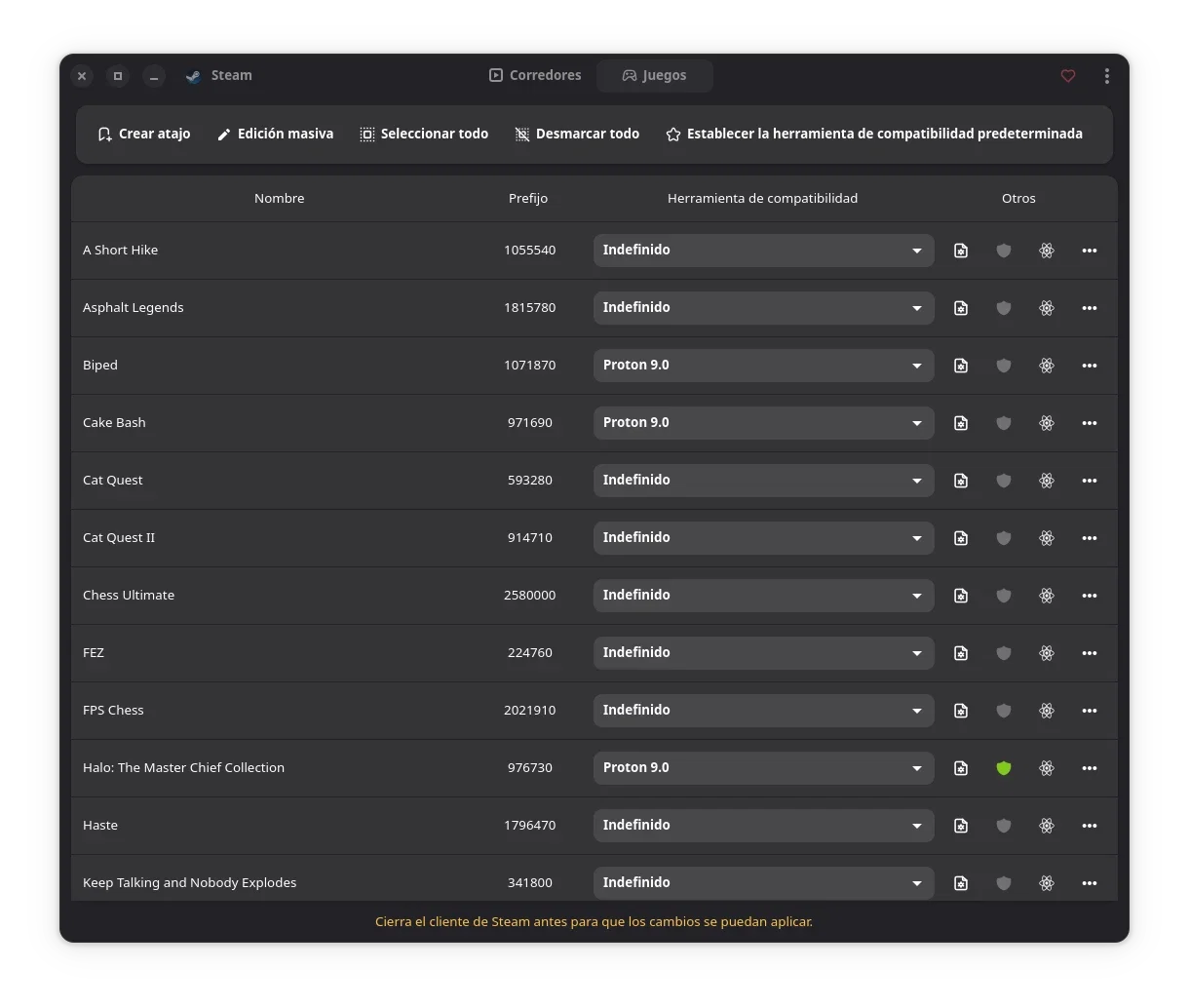Open more options for Haste
This screenshot has height=1008, width=1189.
[1090, 826]
